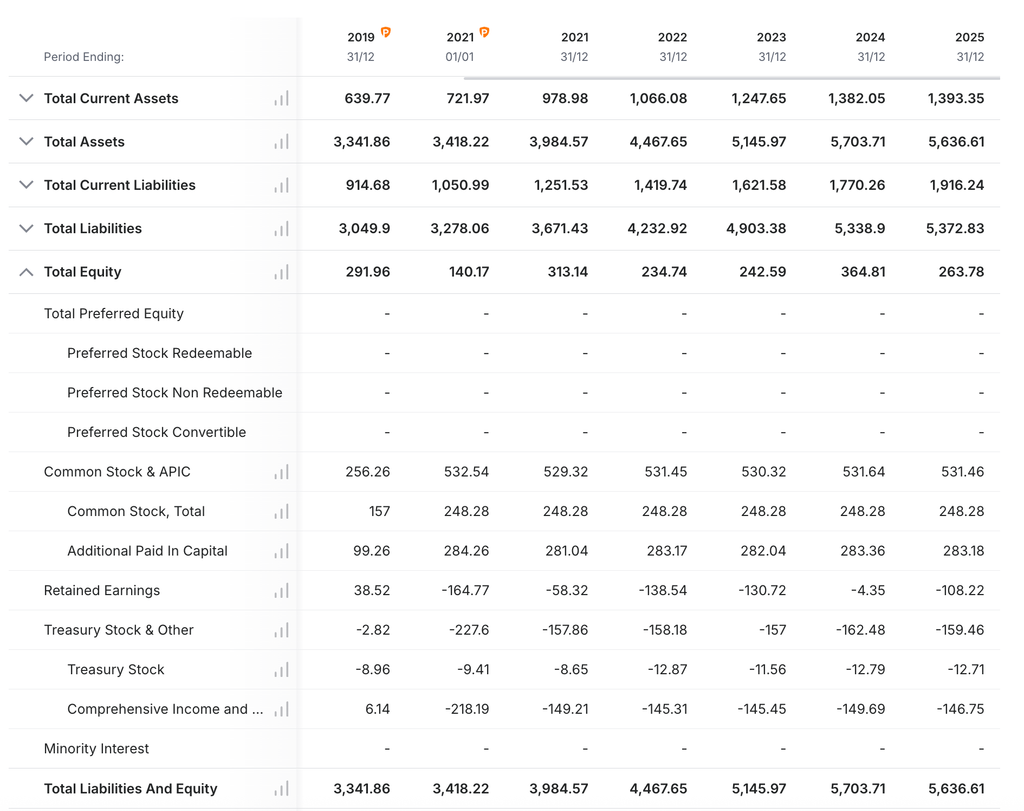Click the 2025 period column header
The width and height of the screenshot is (1024, 811).
pyautogui.click(x=970, y=47)
